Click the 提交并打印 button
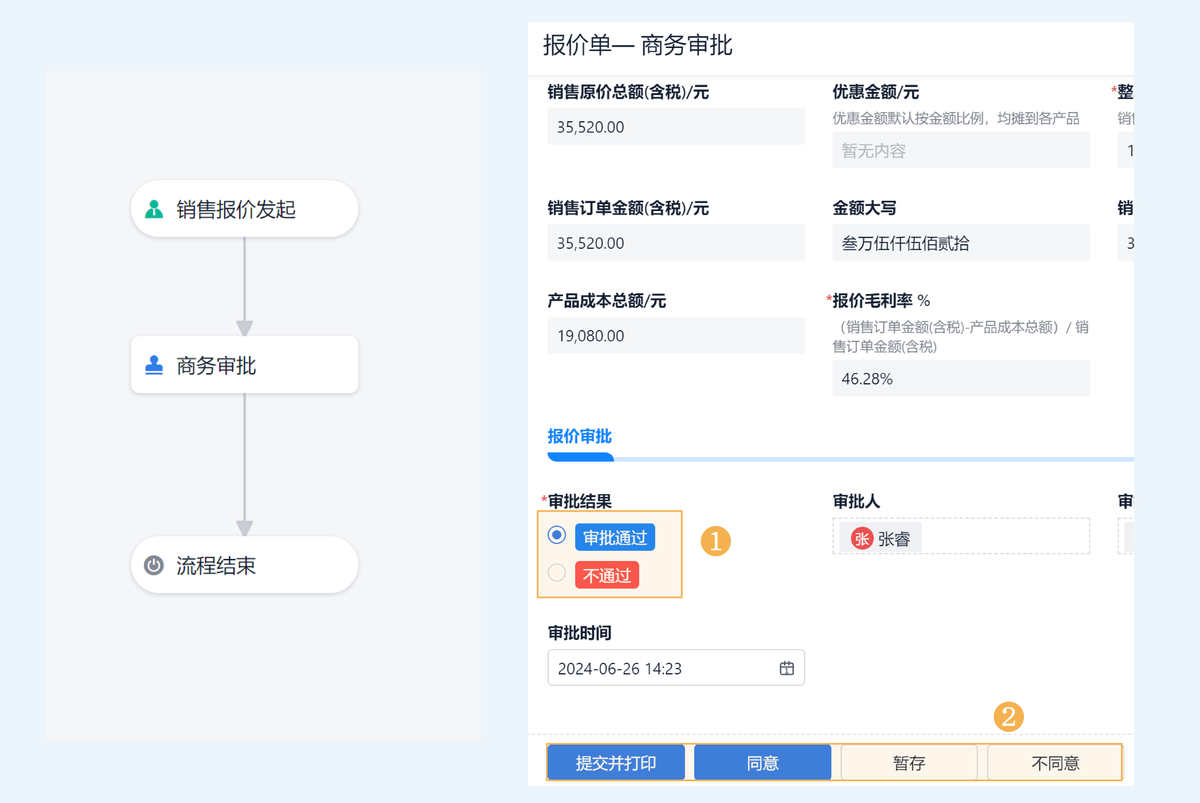Viewport: 1200px width, 803px height. 616,762
